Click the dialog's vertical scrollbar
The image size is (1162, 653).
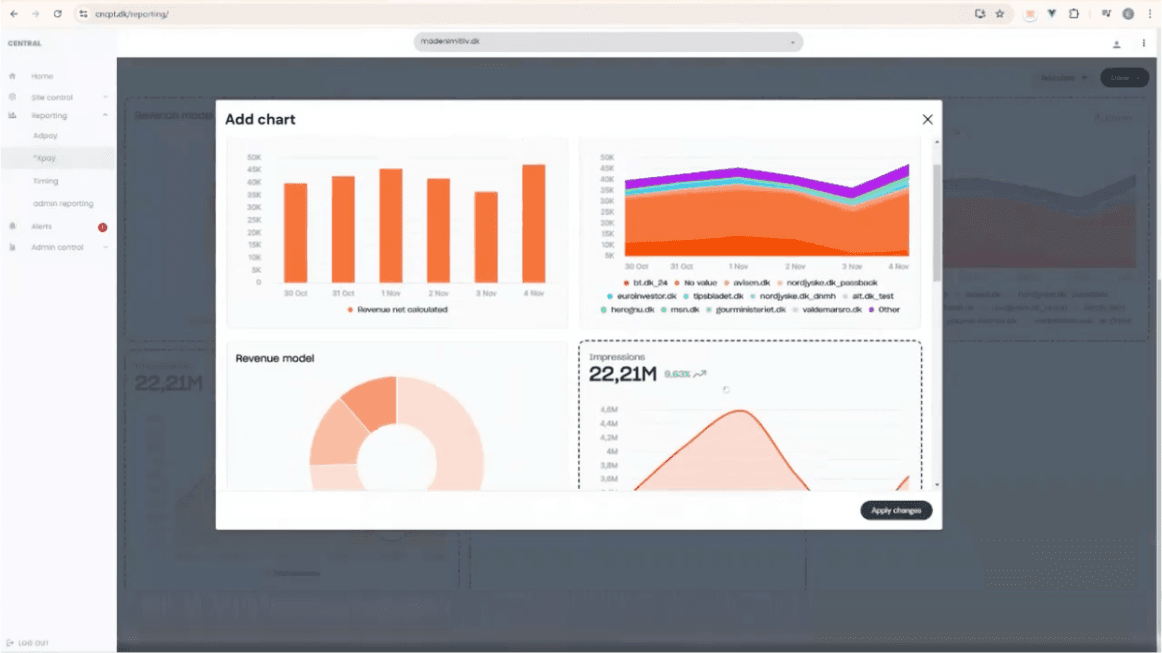[x=937, y=222]
